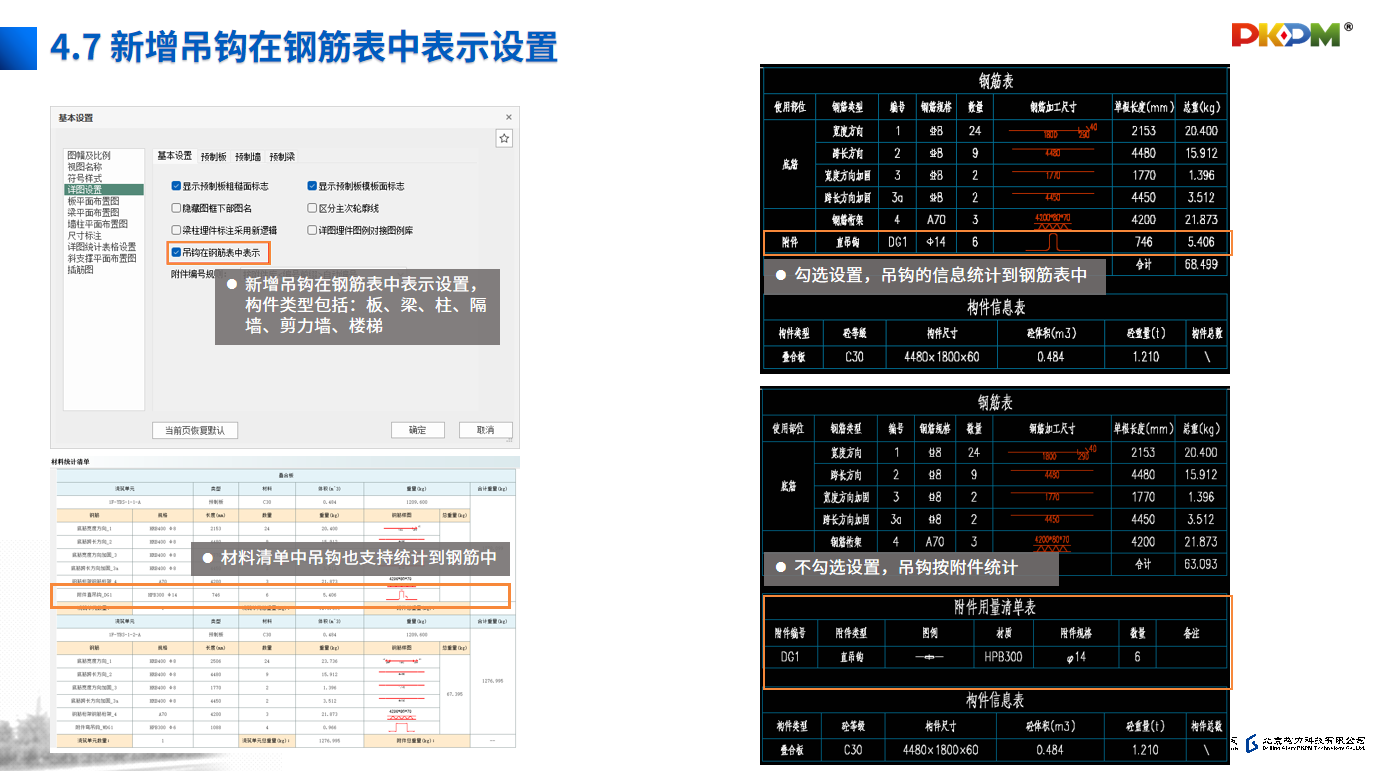1376x771 pixels.
Task: Confirm settings with the 确定 button
Action: click(417, 430)
